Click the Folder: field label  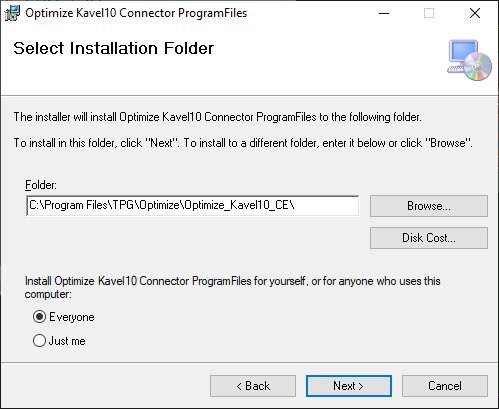pos(41,185)
